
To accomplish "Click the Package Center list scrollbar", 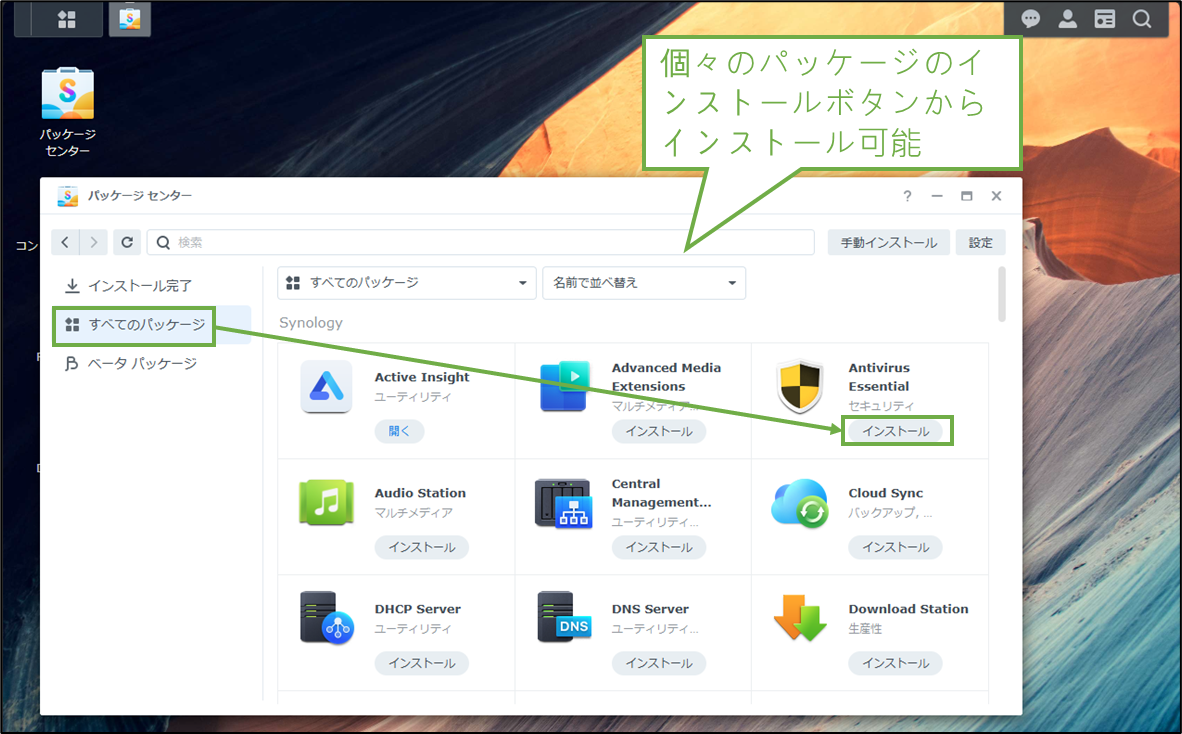I will pos(1002,294).
